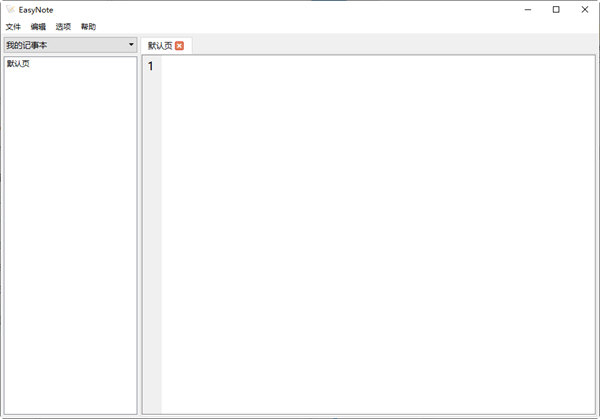Open the 帮助 menu
Viewport: 600px width, 419px height.
coord(88,27)
